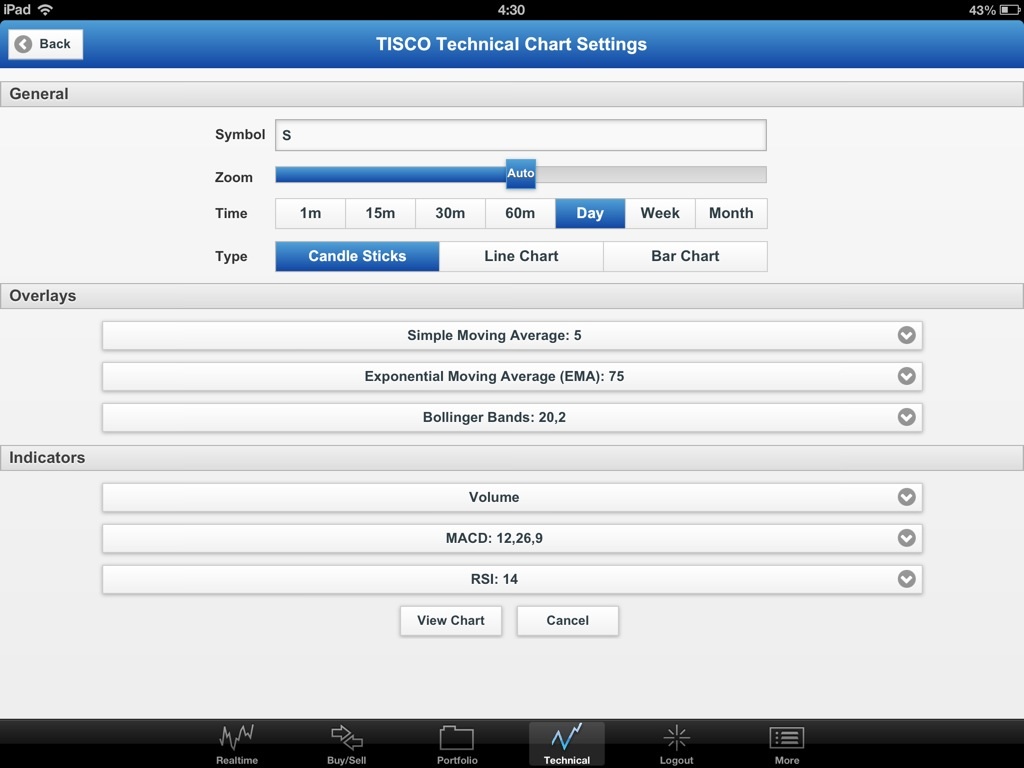The height and width of the screenshot is (768, 1024).
Task: Click the unfilled part of the Zoom track
Action: coord(651,174)
